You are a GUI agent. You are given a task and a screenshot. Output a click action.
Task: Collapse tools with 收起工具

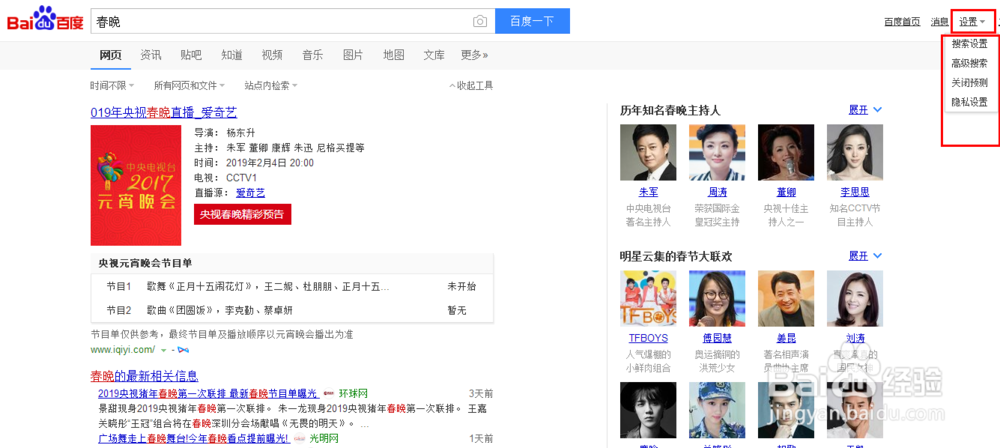tap(471, 86)
